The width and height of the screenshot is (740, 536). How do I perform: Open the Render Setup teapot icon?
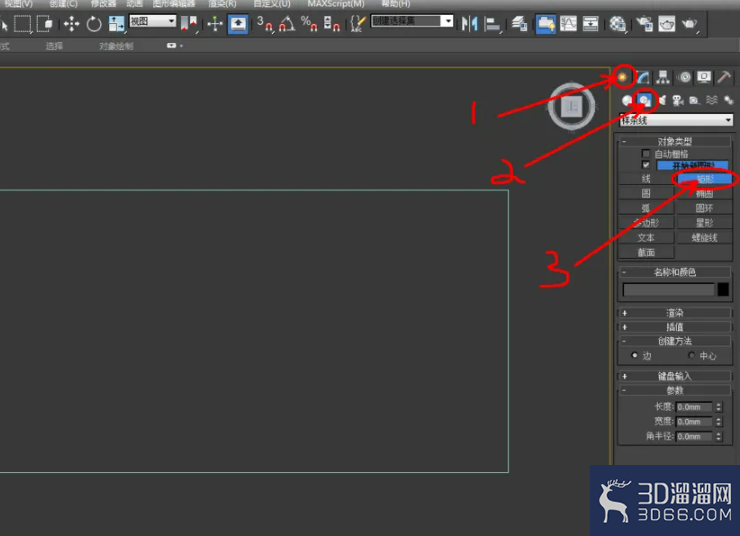click(644, 24)
